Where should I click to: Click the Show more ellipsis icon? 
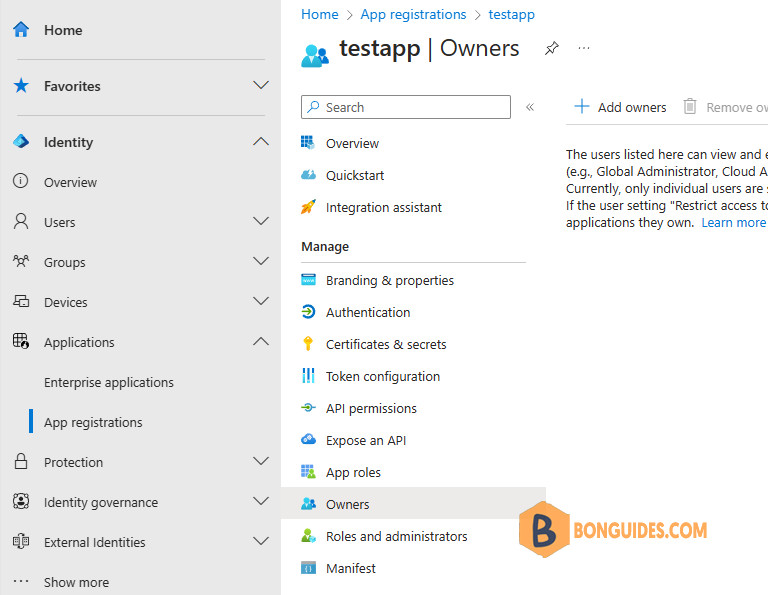(21, 581)
